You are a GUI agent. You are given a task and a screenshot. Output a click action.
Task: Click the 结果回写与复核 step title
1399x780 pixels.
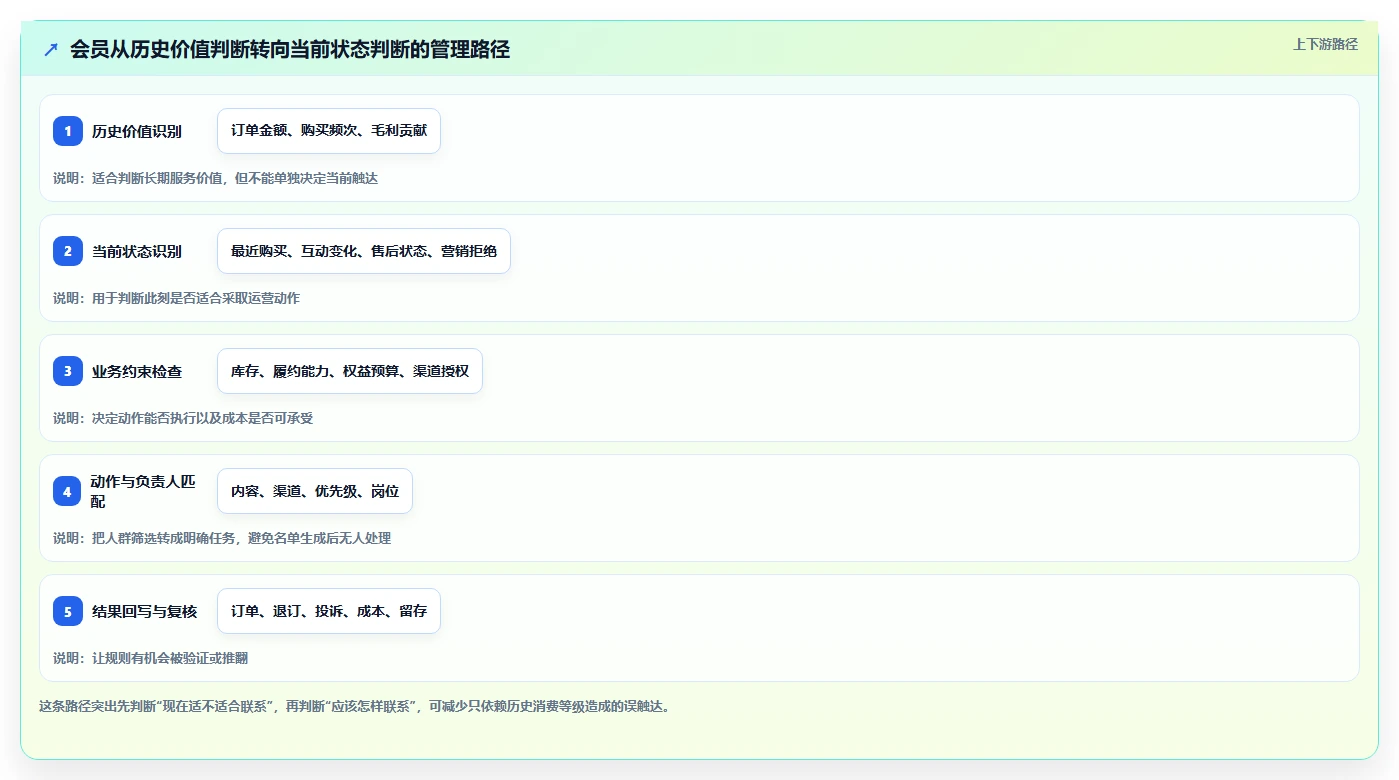tap(144, 611)
